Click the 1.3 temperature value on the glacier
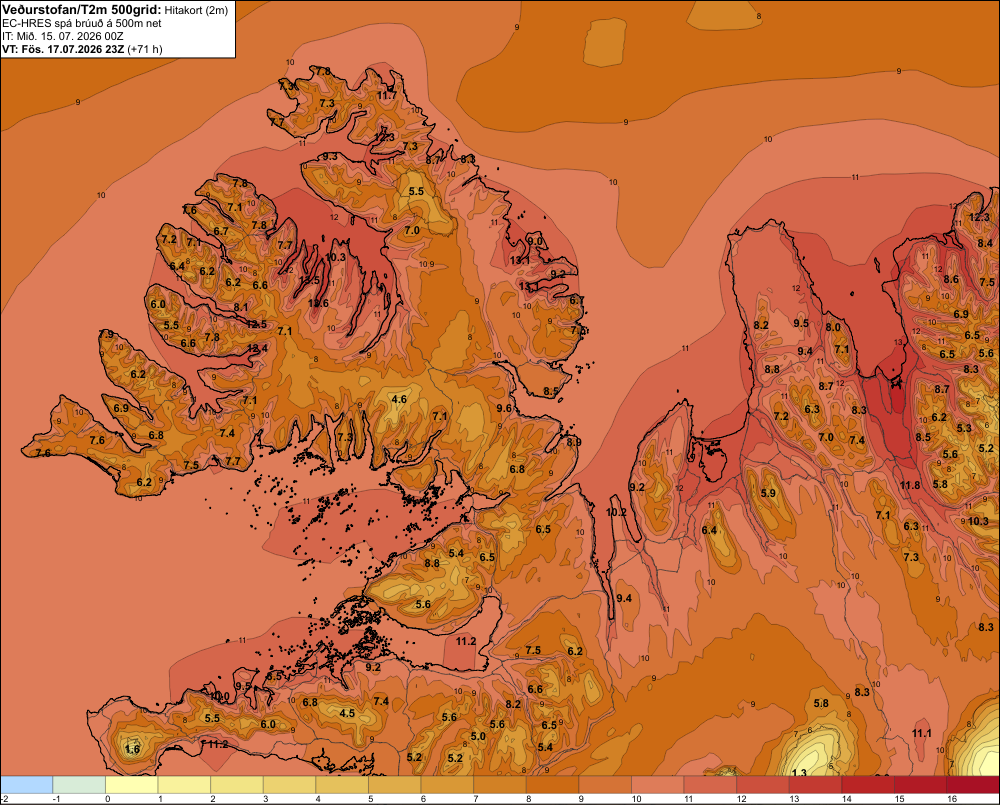Viewport: 1000px width, 805px height. coord(799,773)
